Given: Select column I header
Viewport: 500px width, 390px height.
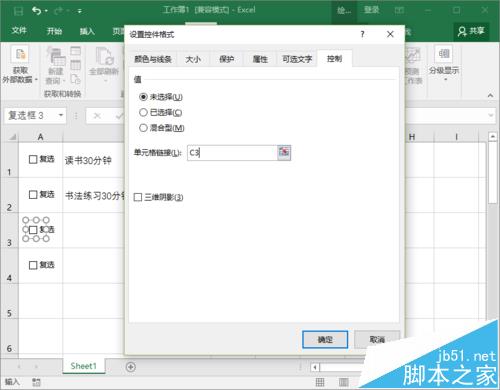Looking at the screenshot, I should [x=456, y=137].
